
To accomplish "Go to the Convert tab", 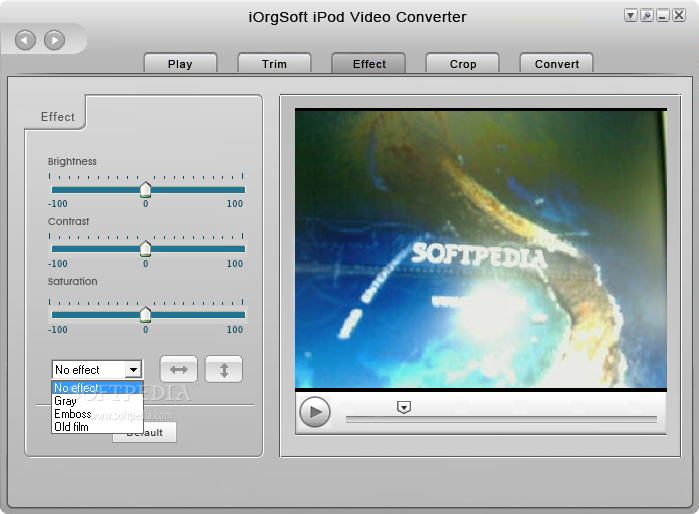I will click(557, 63).
